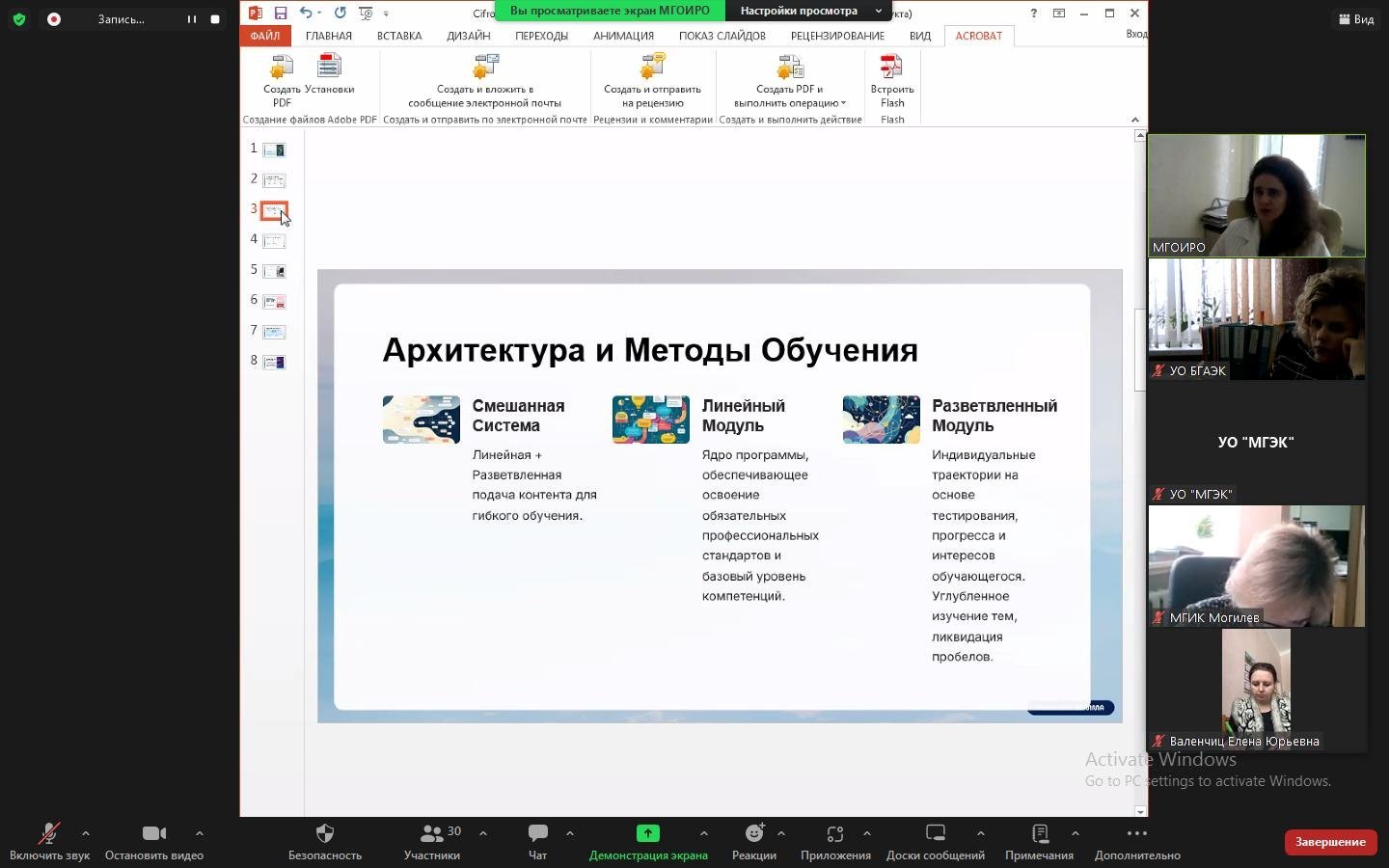Image resolution: width=1389 pixels, height=868 pixels.
Task: Open the Zoom Chat (Чат) icon
Action: click(x=537, y=834)
